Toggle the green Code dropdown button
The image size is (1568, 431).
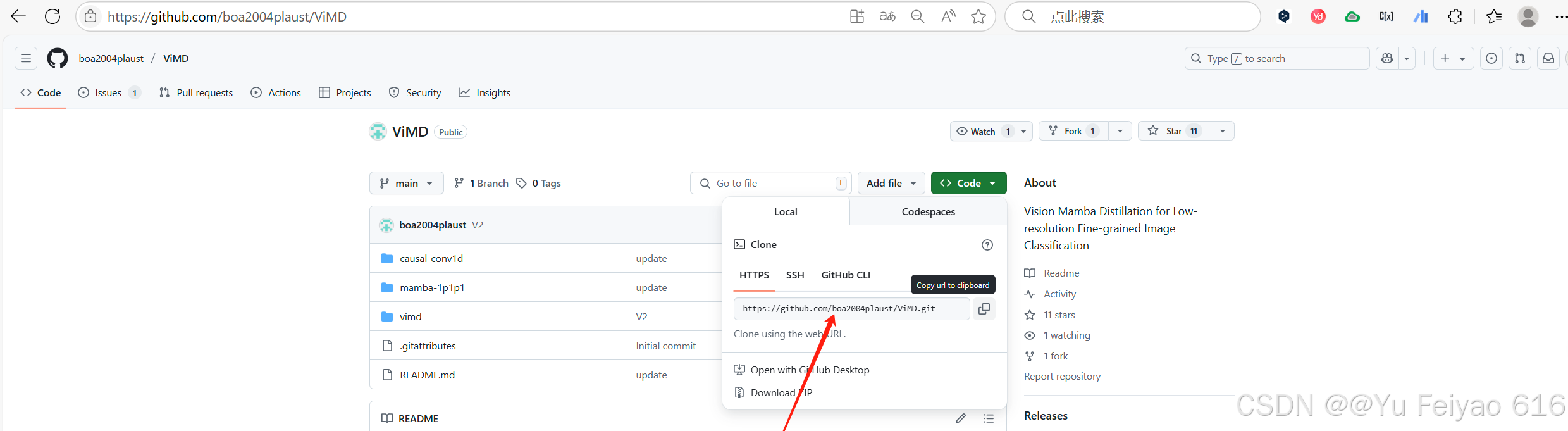click(x=968, y=183)
